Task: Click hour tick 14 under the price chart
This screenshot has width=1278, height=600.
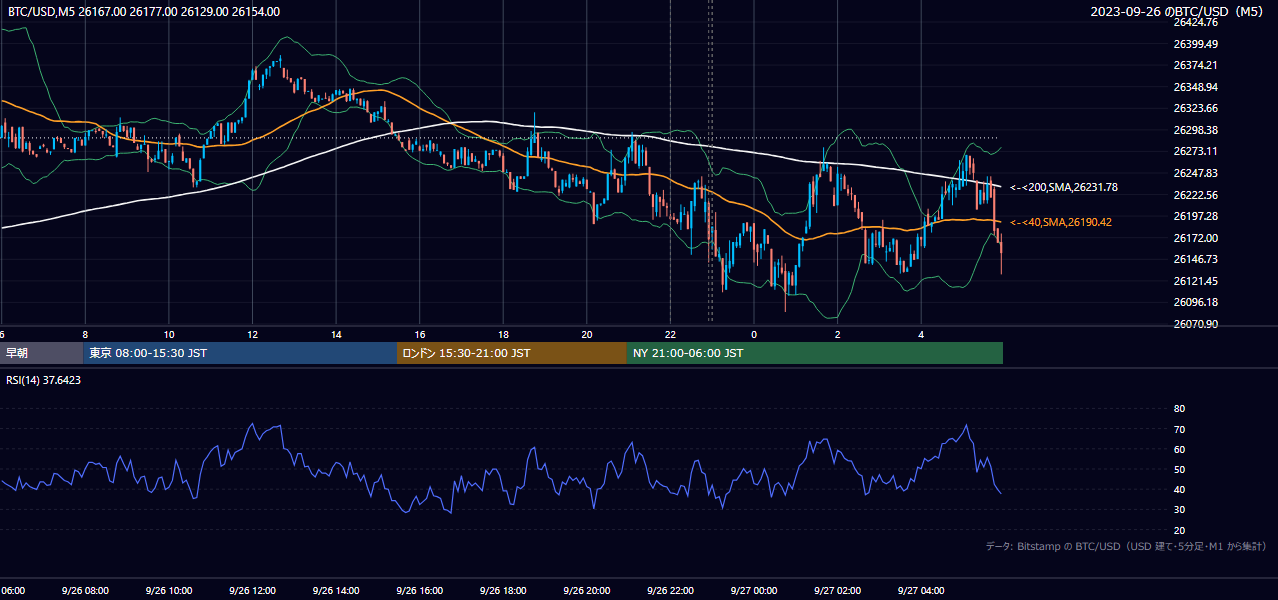Action: click(x=336, y=334)
